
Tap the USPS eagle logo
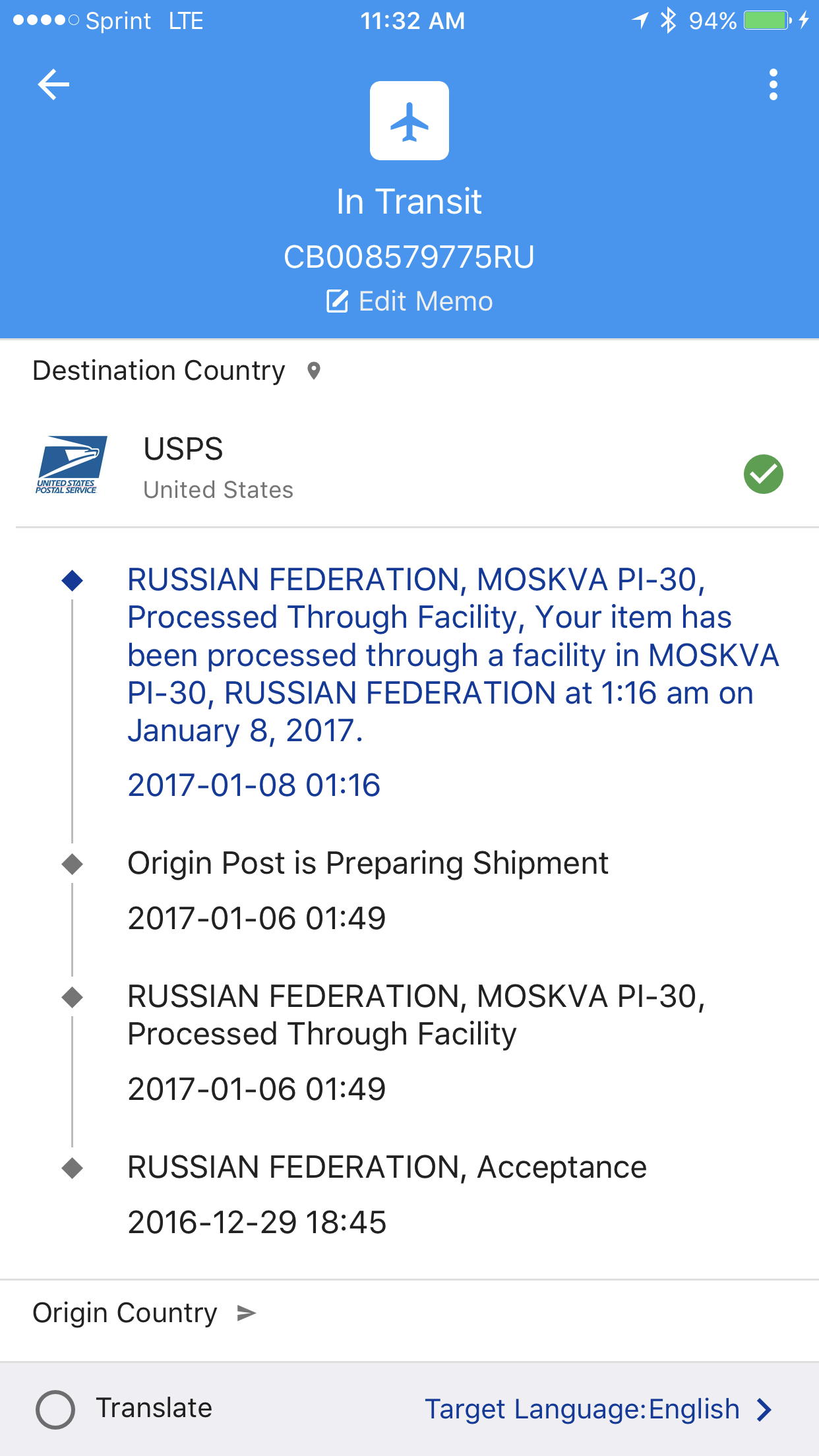(71, 465)
